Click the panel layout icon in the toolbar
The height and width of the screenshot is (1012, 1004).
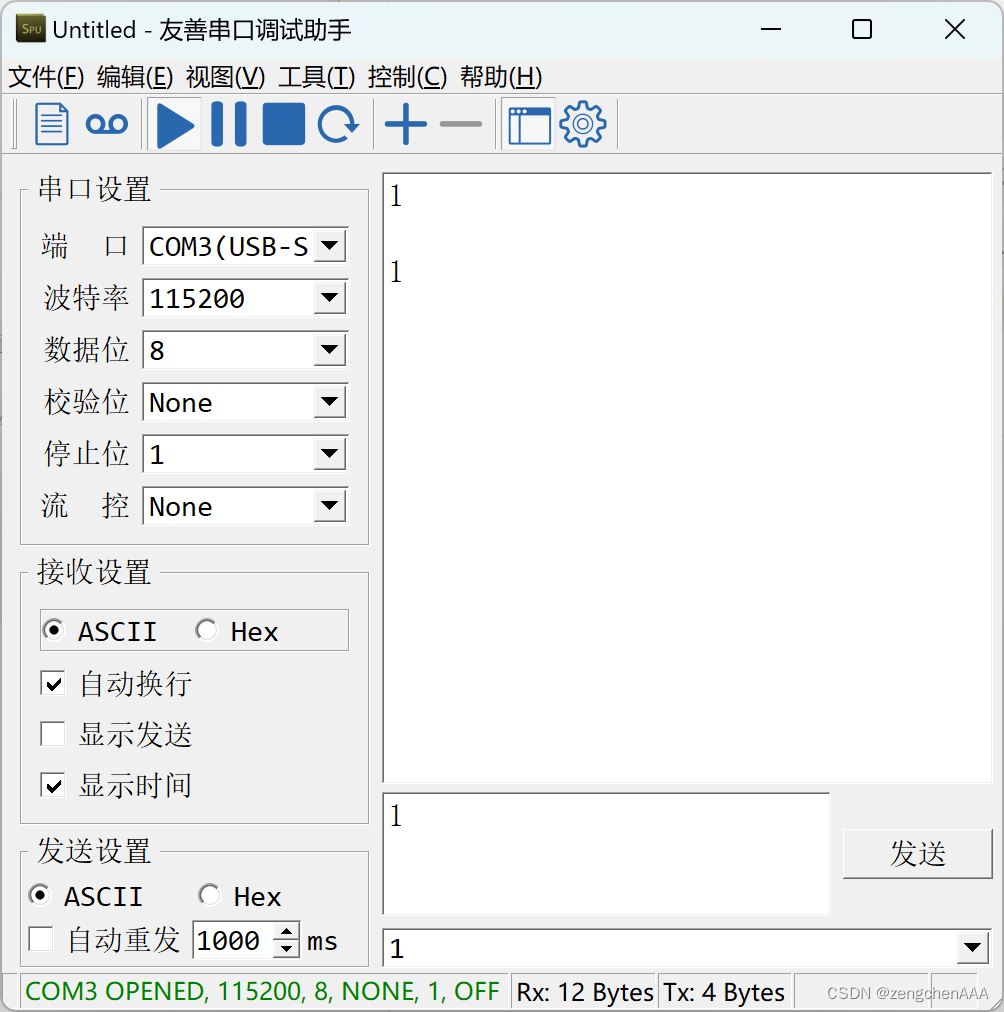[x=530, y=123]
